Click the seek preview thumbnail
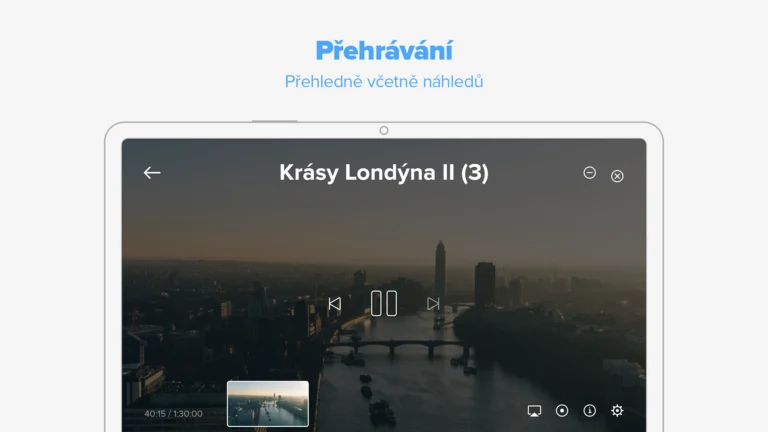 coord(268,404)
